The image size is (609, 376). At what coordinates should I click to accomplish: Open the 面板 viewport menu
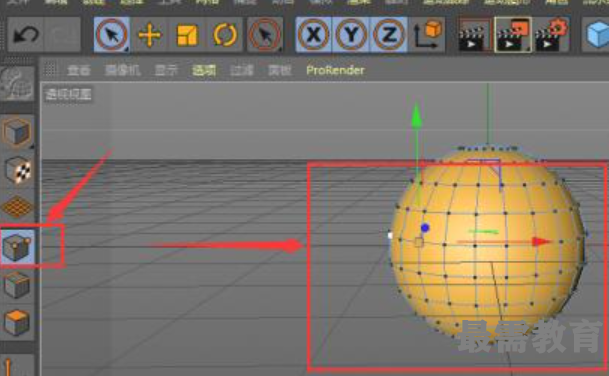click(280, 70)
